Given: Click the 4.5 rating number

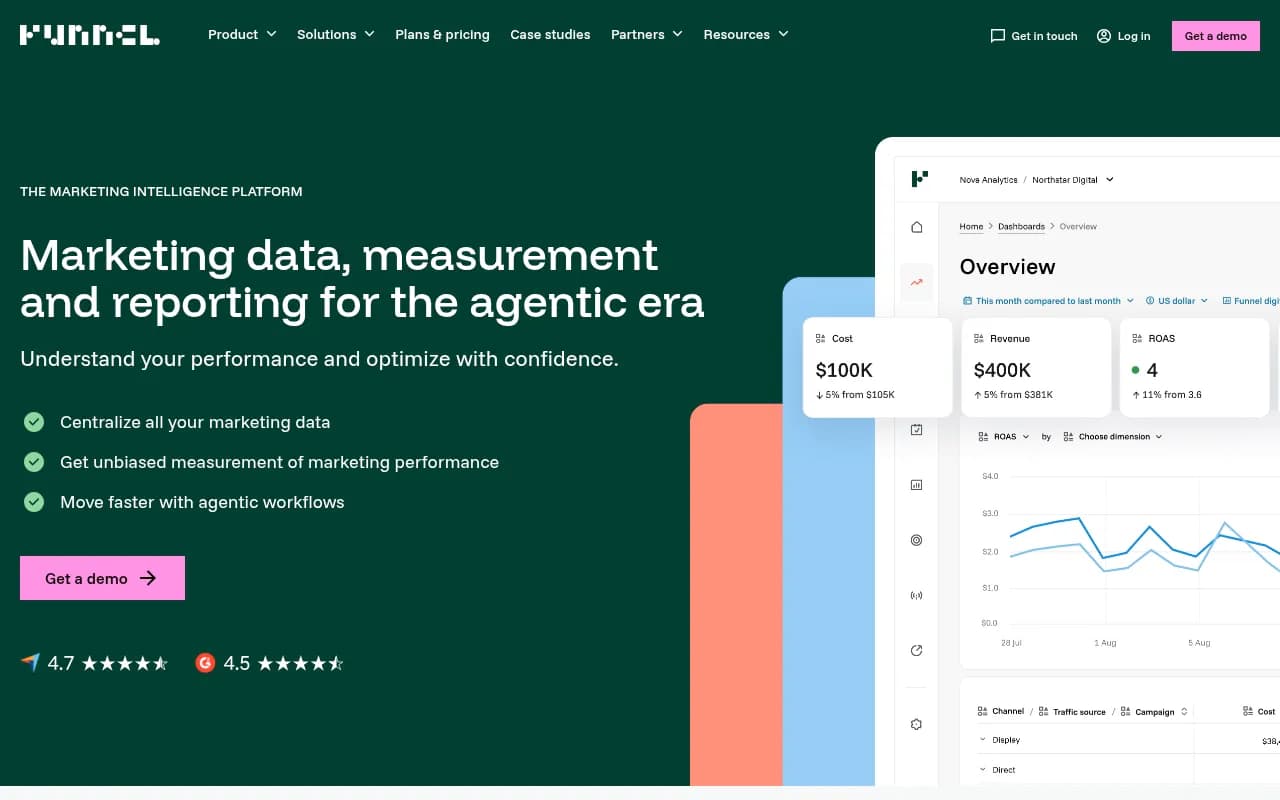Looking at the screenshot, I should (x=237, y=663).
